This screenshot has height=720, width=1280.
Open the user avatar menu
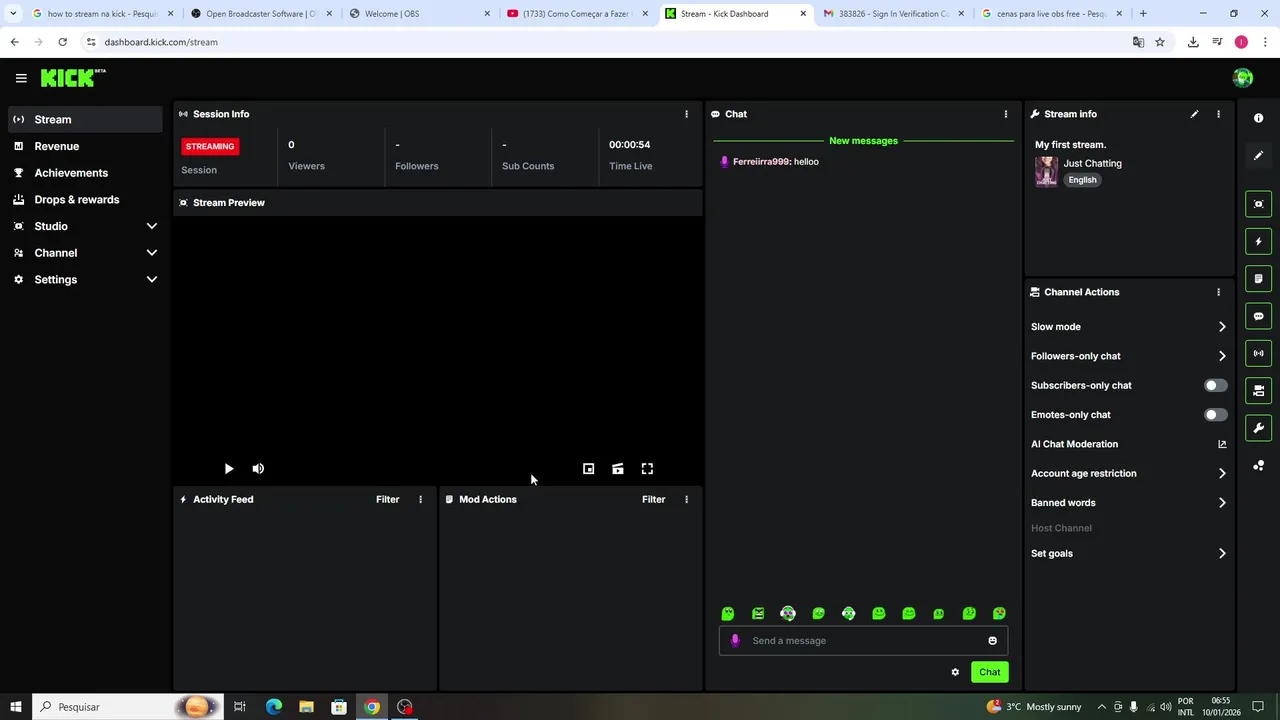[1243, 78]
